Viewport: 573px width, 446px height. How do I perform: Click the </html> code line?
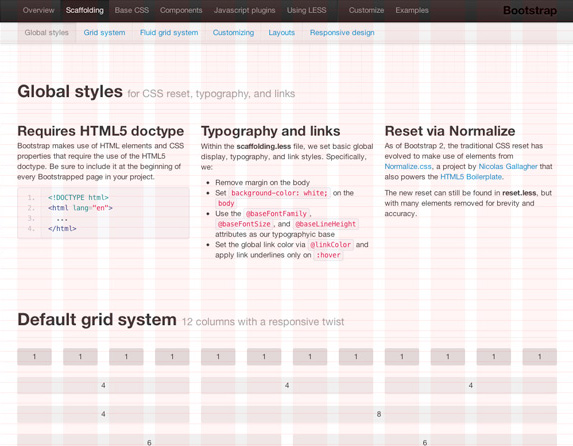point(62,228)
